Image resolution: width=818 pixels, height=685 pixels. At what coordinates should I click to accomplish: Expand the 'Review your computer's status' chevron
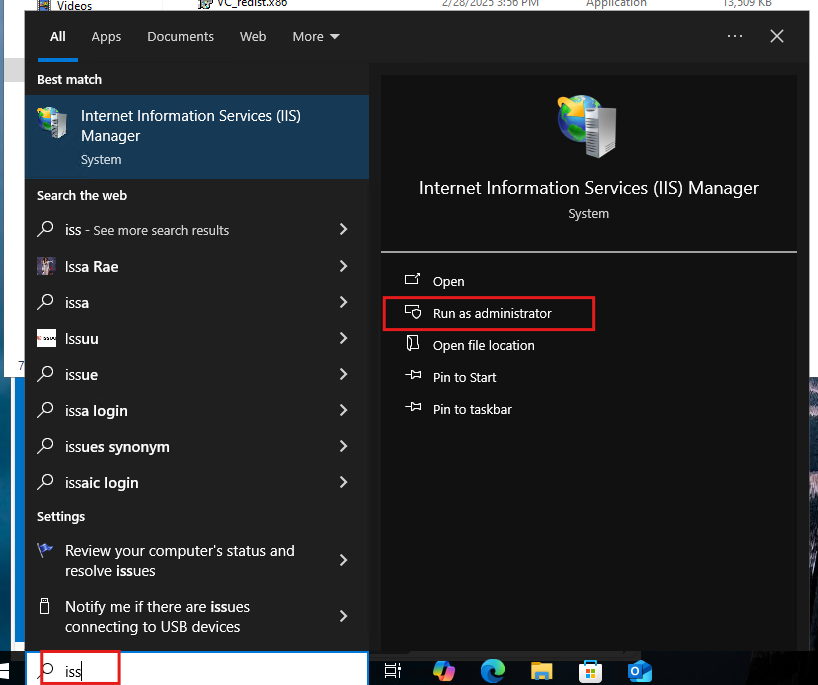tap(343, 560)
